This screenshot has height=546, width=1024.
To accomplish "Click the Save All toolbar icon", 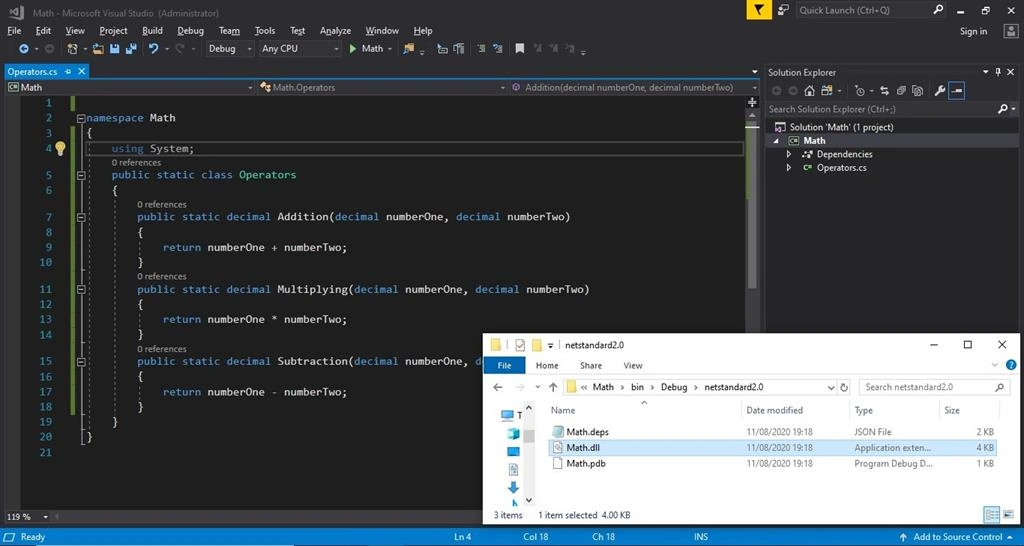I will tap(131, 49).
